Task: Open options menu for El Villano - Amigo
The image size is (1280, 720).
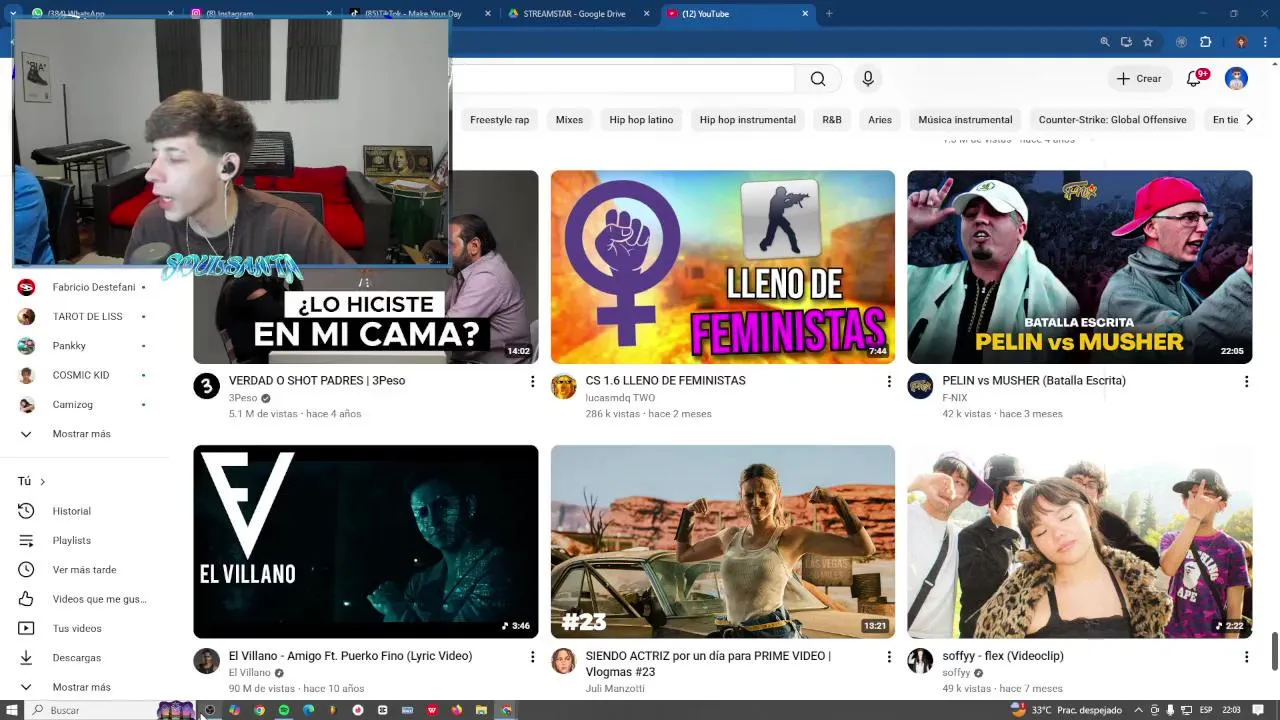Action: click(532, 657)
